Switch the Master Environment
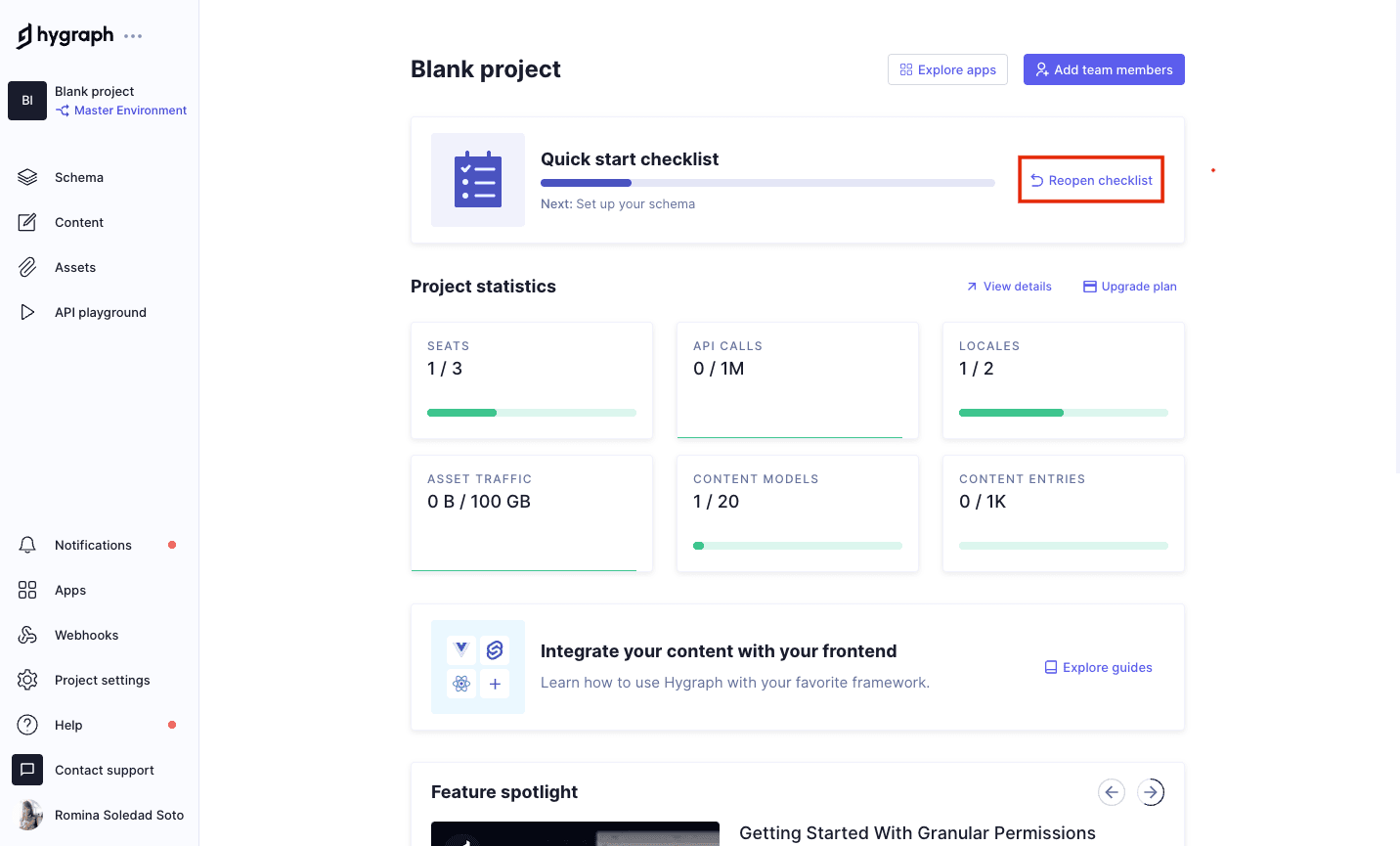Image resolution: width=1400 pixels, height=846 pixels. tap(128, 110)
